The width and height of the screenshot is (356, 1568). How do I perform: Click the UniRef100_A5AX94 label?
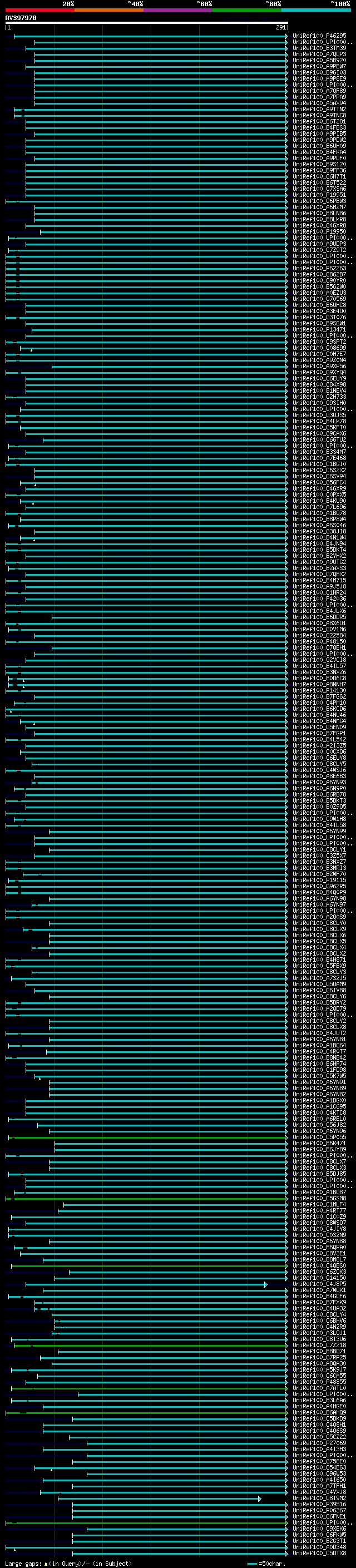pos(319,103)
